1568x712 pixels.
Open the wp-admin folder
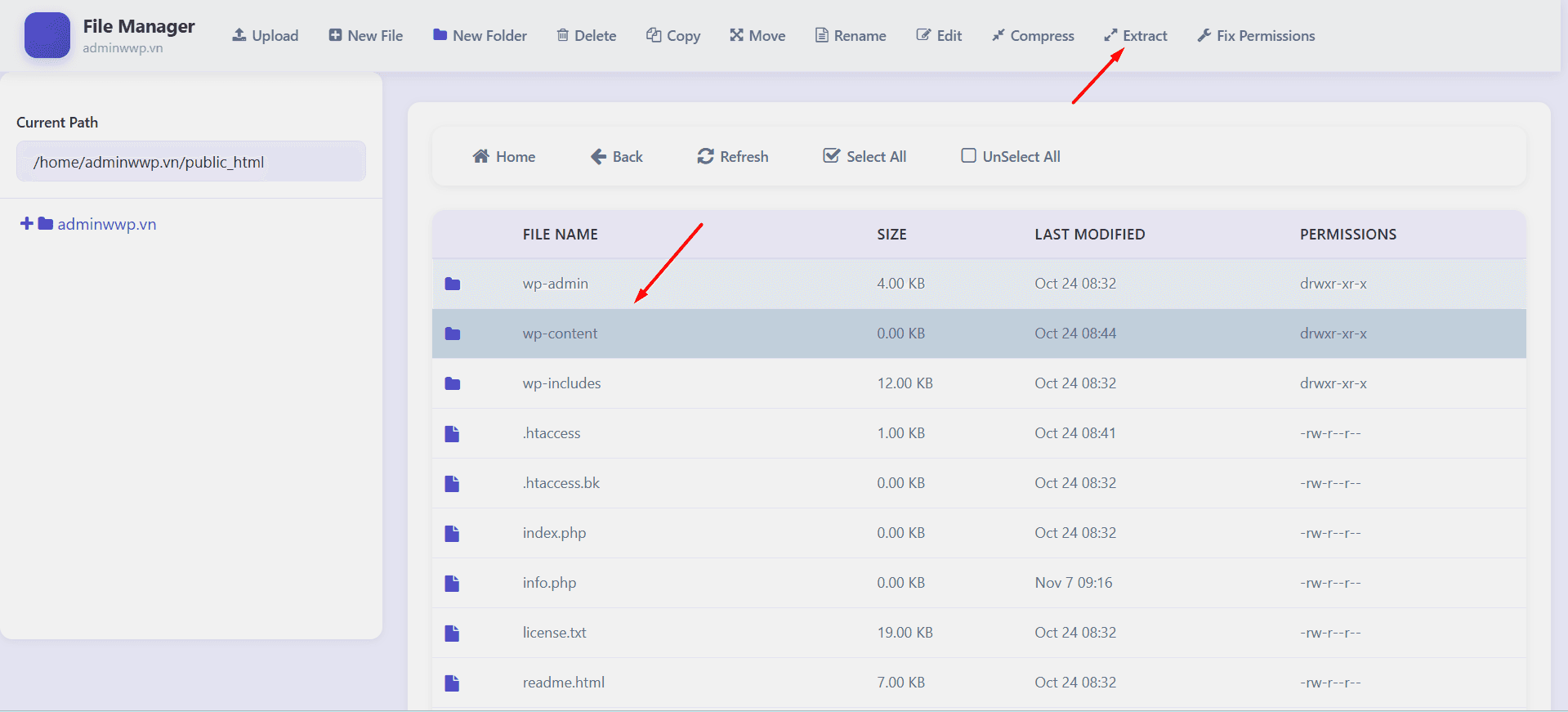pos(556,284)
